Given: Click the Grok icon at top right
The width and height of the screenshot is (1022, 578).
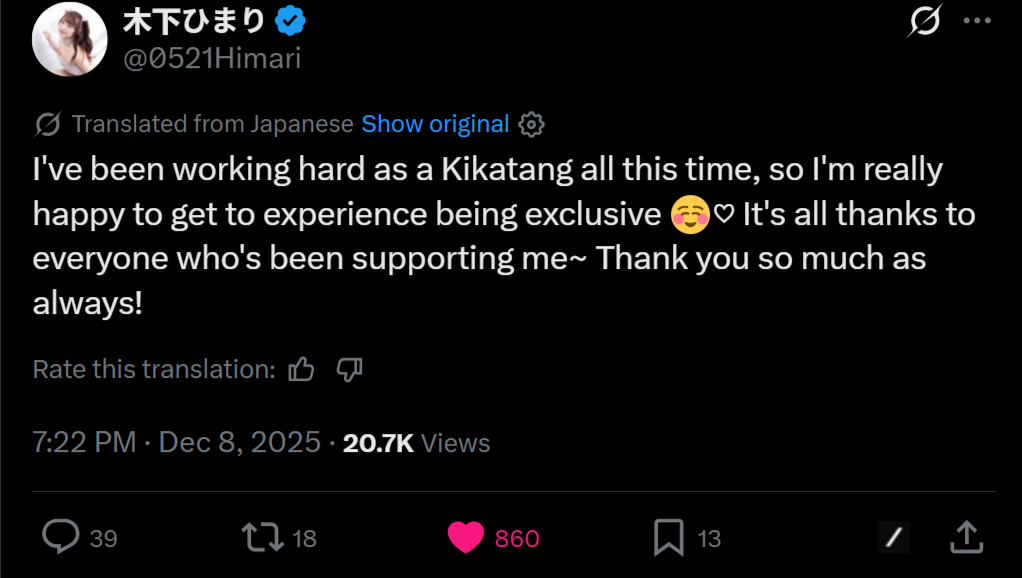Looking at the screenshot, I should pos(926,20).
